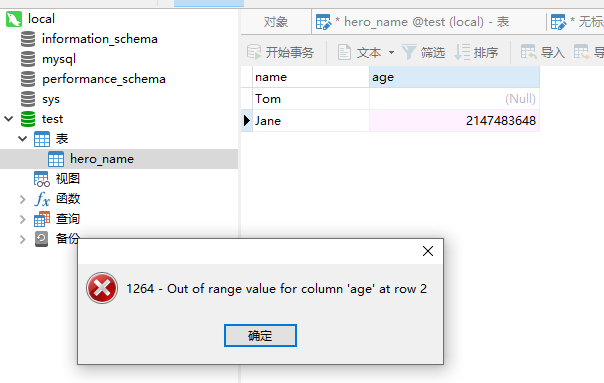Image resolution: width=604 pixels, height=383 pixels.
Task: Expand the 查询 queries node
Action: pos(23,219)
